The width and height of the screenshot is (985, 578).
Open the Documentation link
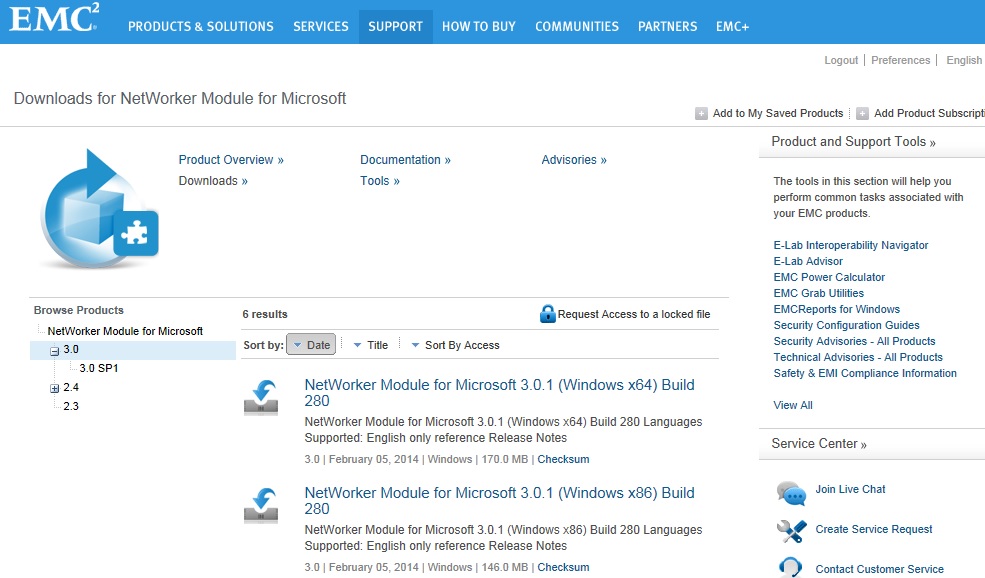[x=405, y=160]
